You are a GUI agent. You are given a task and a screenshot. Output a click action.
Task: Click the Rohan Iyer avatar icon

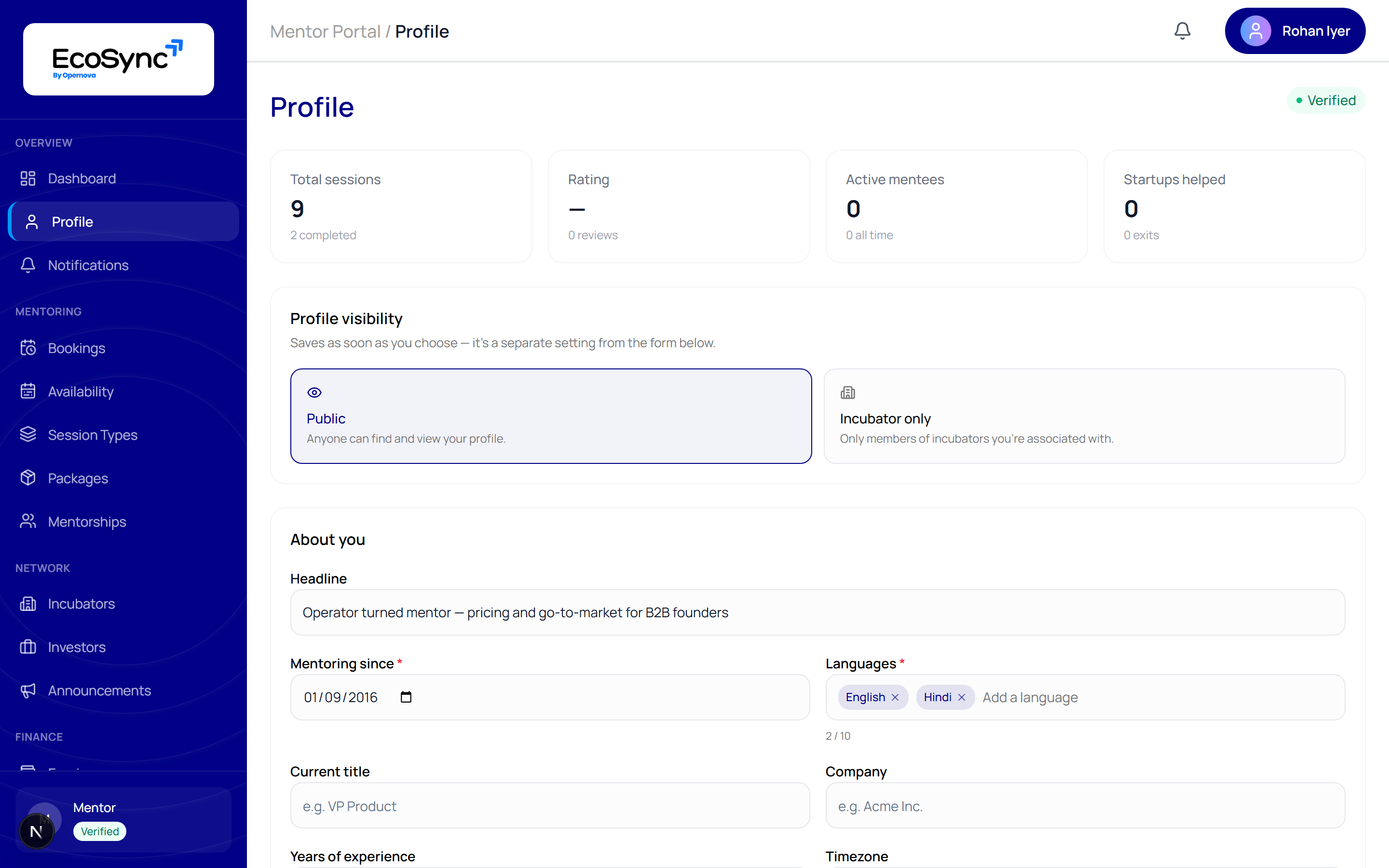1255,31
